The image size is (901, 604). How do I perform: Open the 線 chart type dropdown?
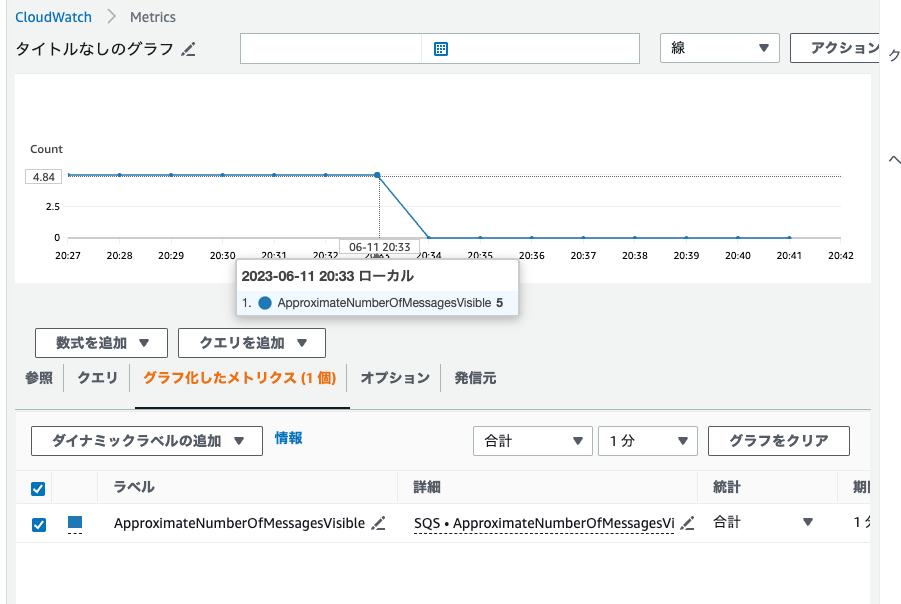719,47
